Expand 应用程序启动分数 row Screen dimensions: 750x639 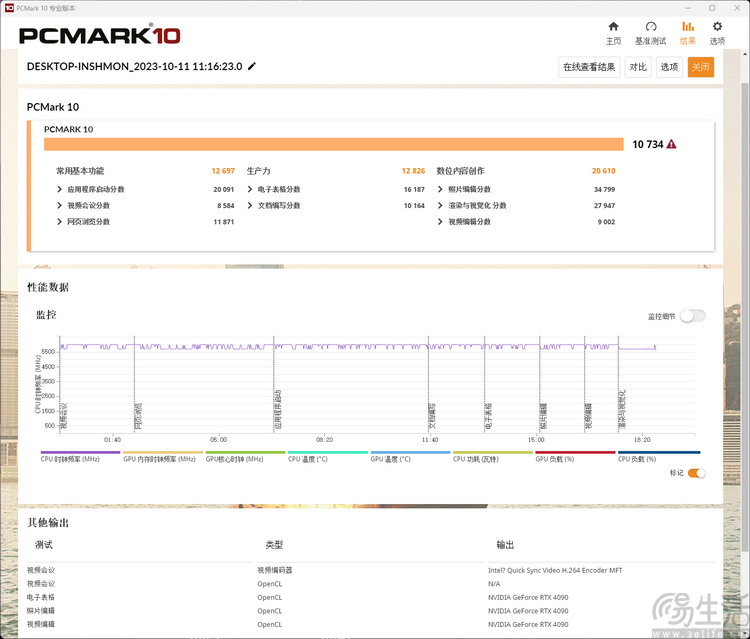point(59,189)
